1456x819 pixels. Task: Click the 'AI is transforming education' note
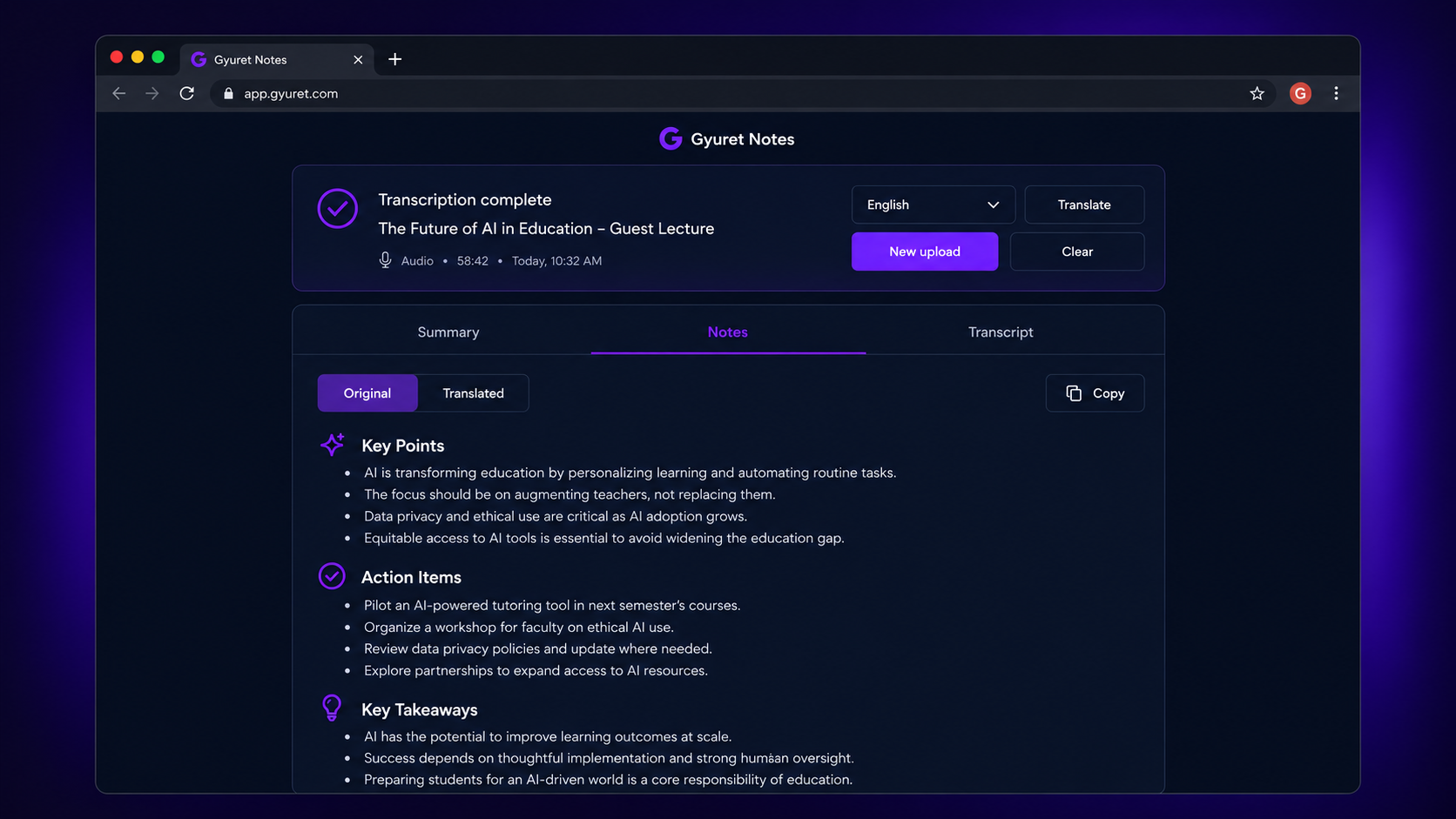(x=630, y=473)
